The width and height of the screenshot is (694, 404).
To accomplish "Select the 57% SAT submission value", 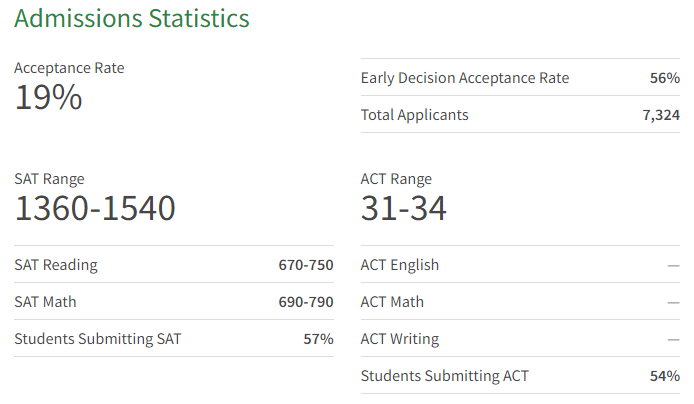I will tap(318, 339).
